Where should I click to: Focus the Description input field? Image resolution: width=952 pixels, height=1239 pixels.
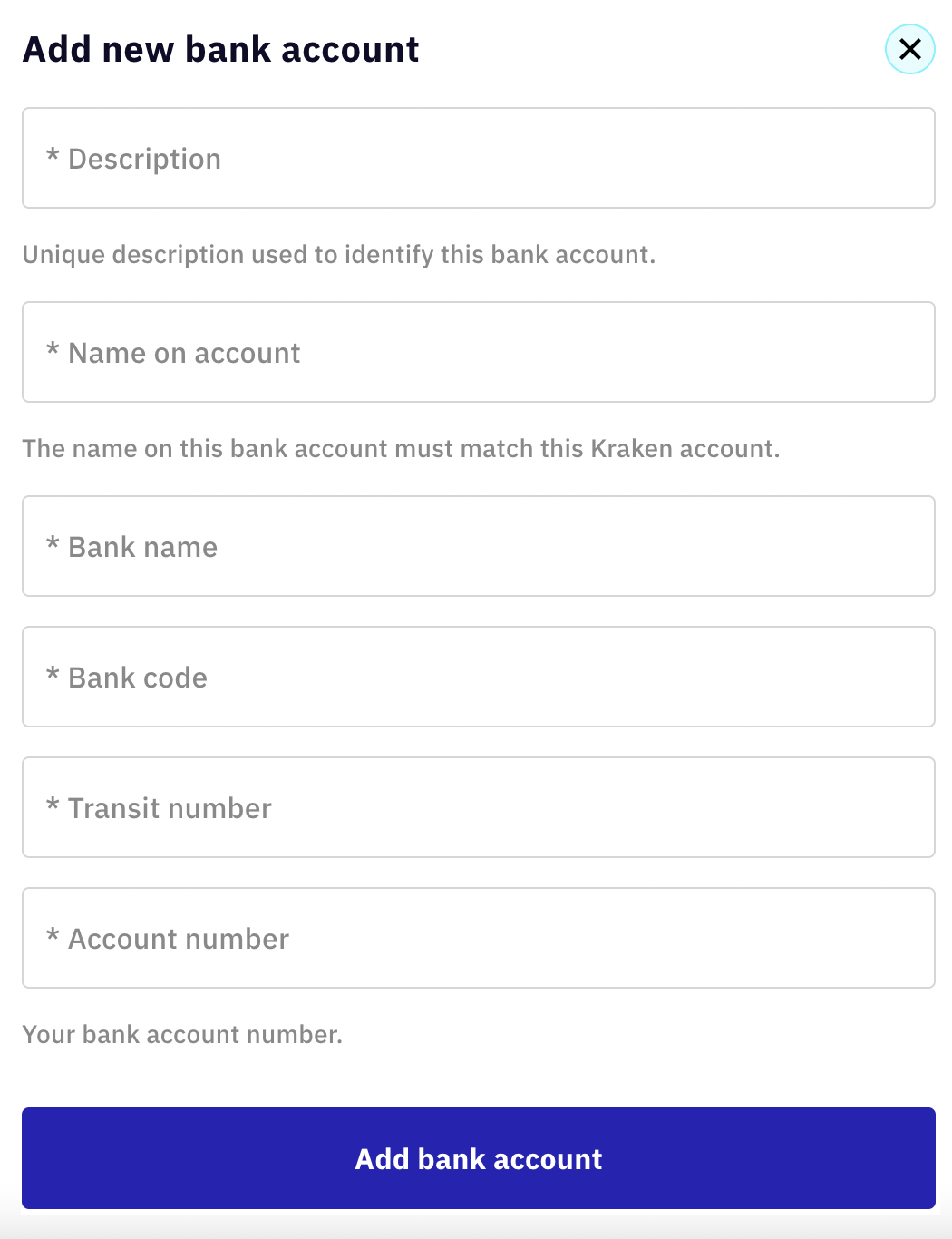coord(479,159)
